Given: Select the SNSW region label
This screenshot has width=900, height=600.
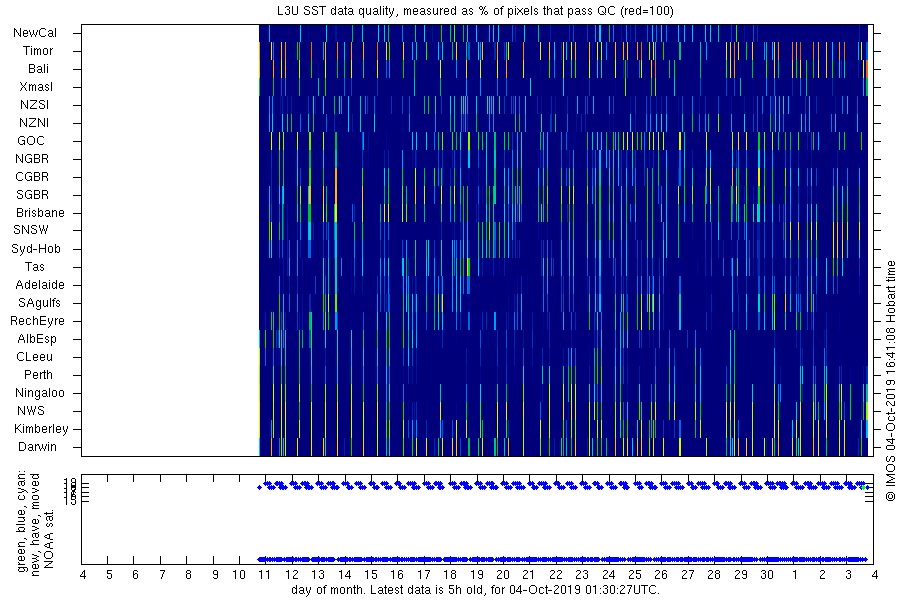Looking at the screenshot, I should tap(31, 230).
